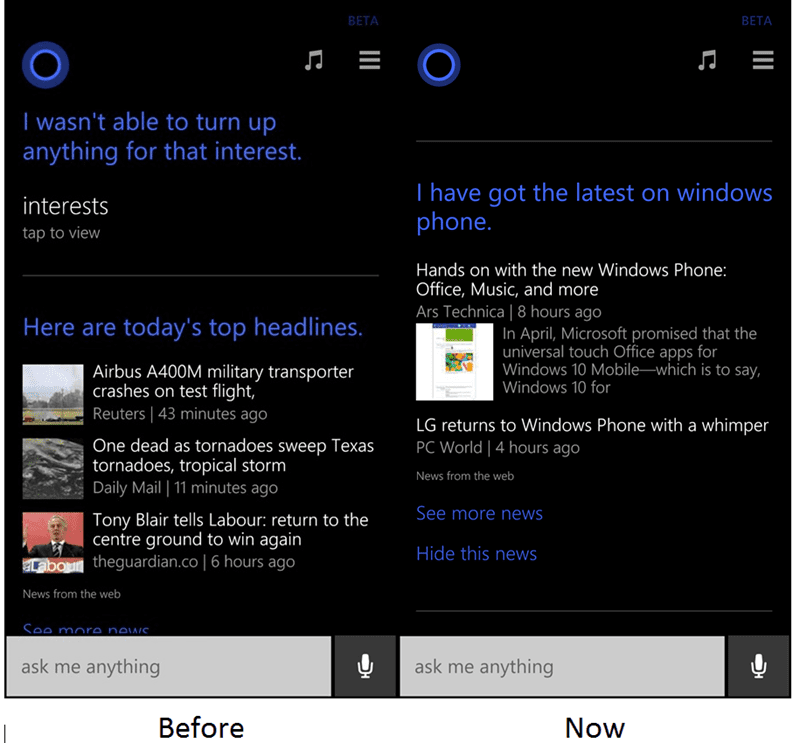
Task: Click 'News from the web' in Before screen
Action: point(71,594)
